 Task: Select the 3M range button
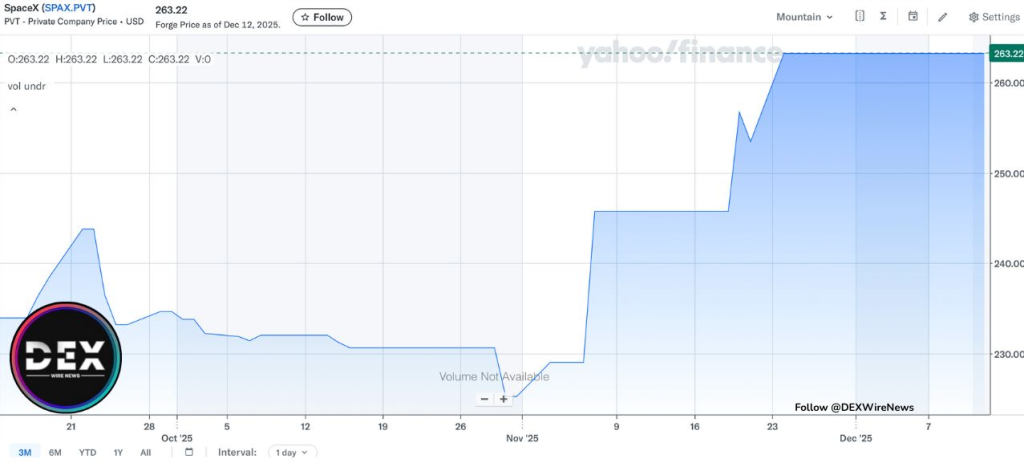coord(25,453)
